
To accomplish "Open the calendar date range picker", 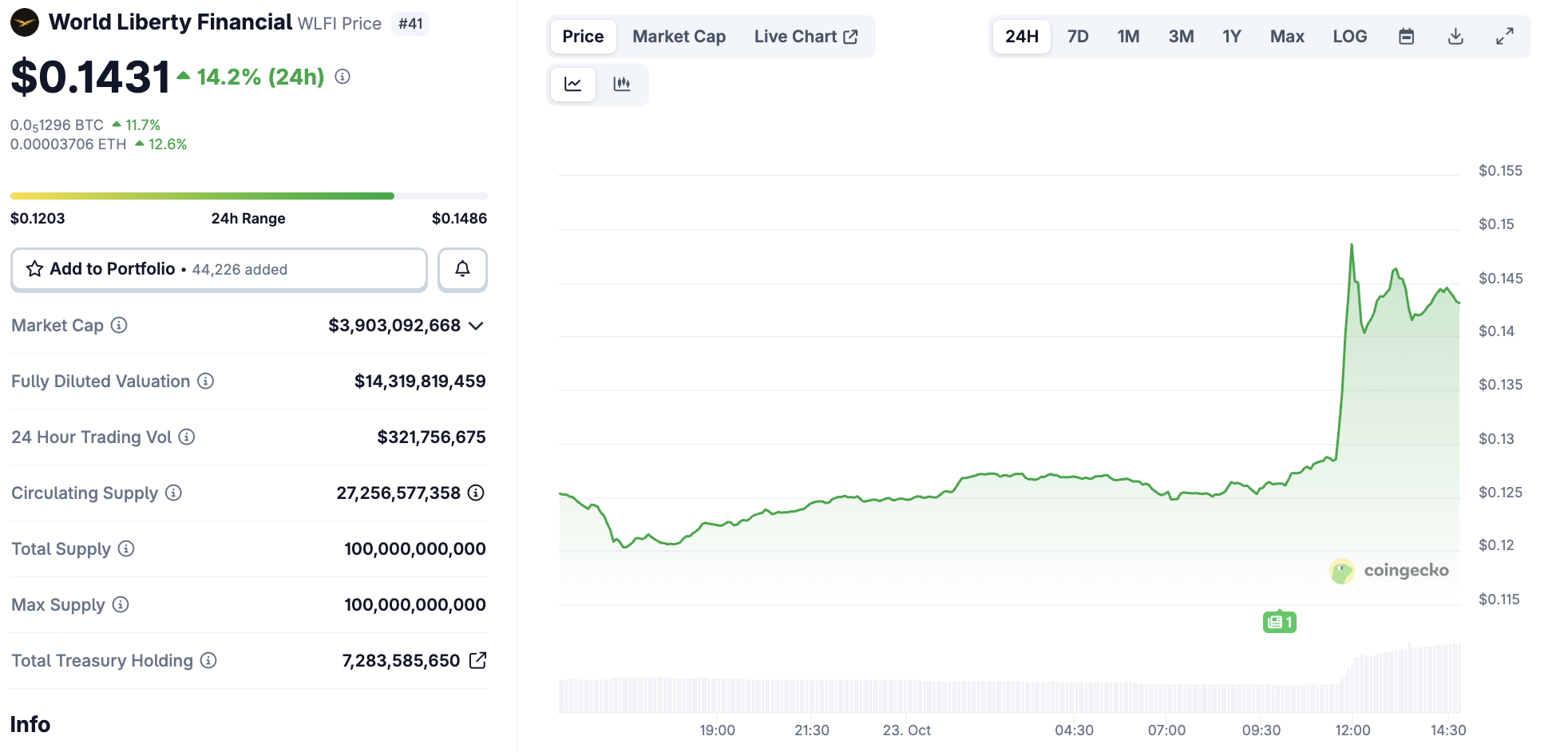I will 1407,36.
